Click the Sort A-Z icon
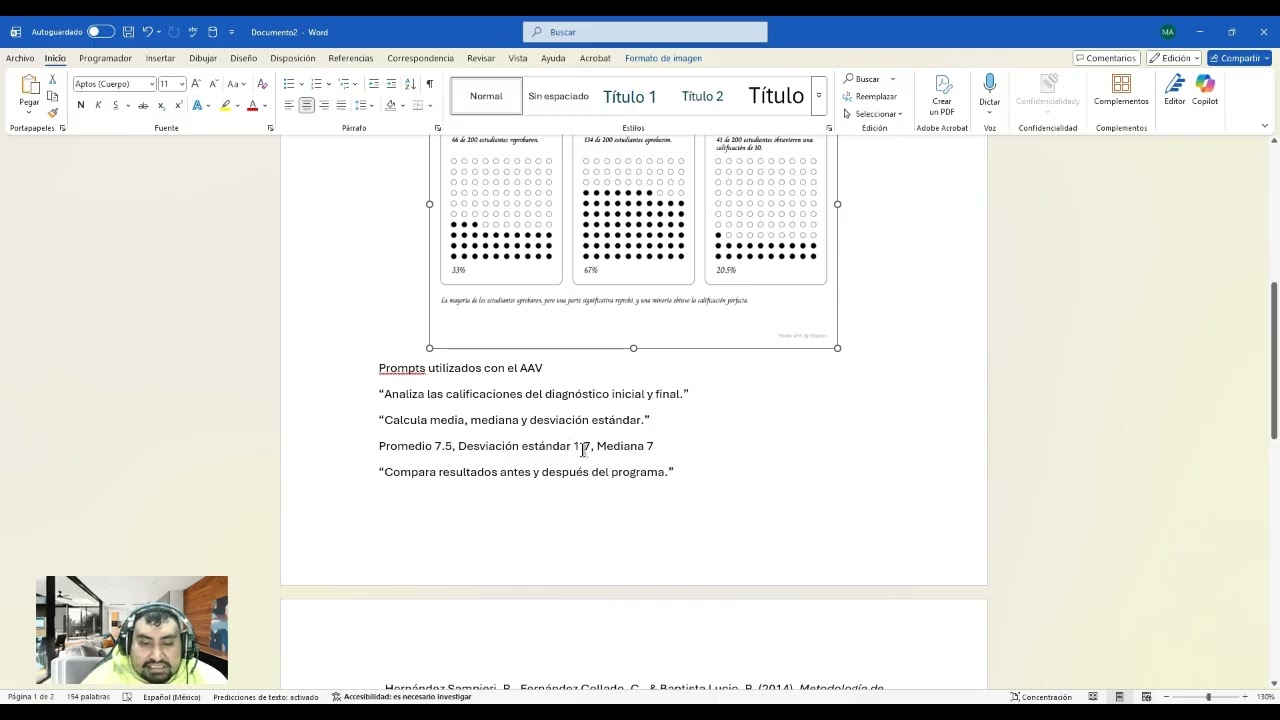Viewport: 1280px width, 720px height. 410,84
